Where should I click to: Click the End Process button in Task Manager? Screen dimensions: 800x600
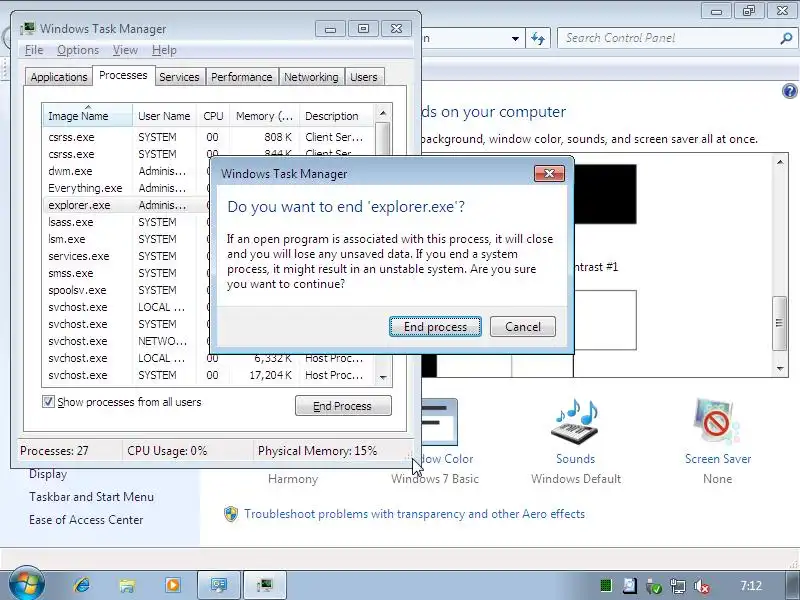[x=343, y=406]
